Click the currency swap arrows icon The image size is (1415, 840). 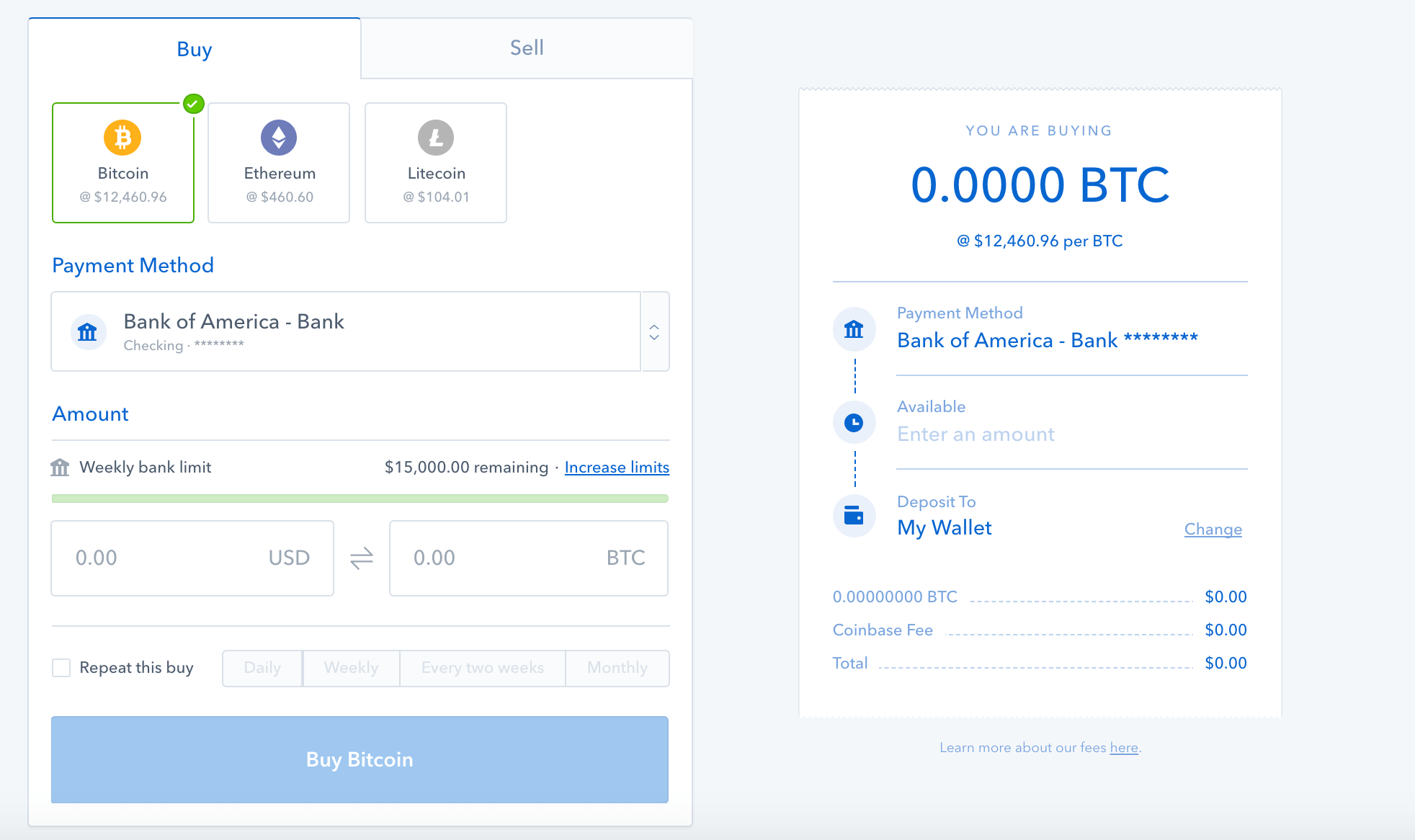click(362, 557)
